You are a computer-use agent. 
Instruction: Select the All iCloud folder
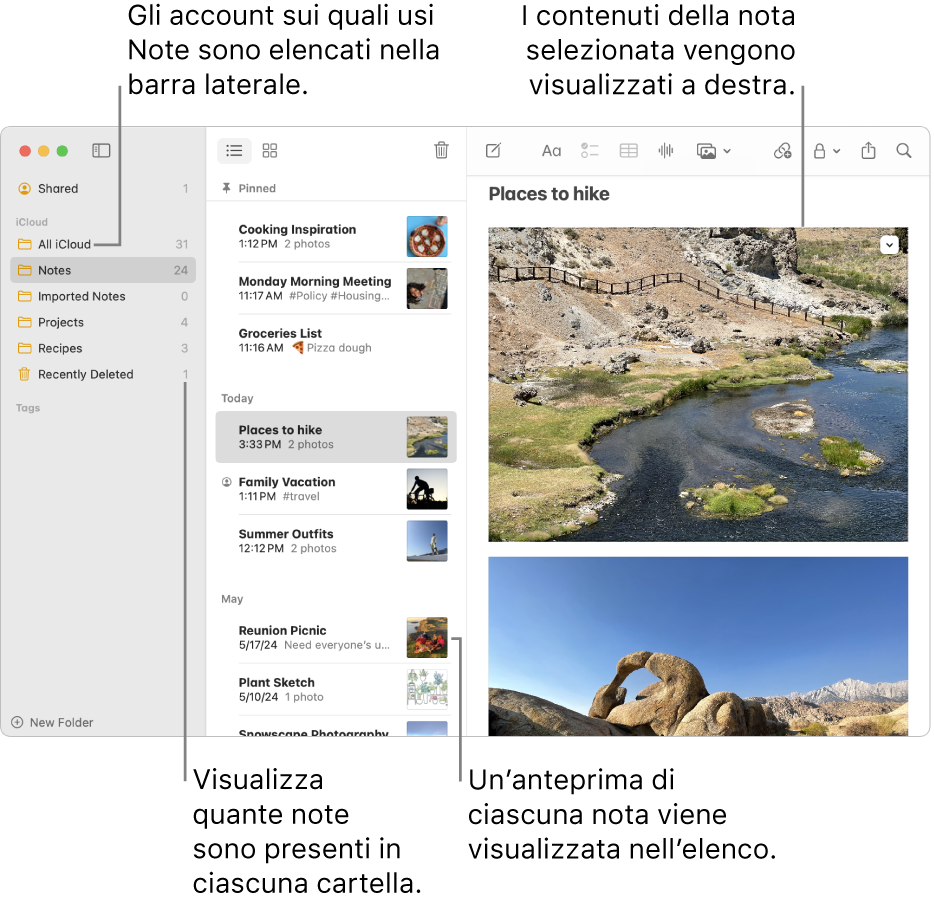point(103,244)
